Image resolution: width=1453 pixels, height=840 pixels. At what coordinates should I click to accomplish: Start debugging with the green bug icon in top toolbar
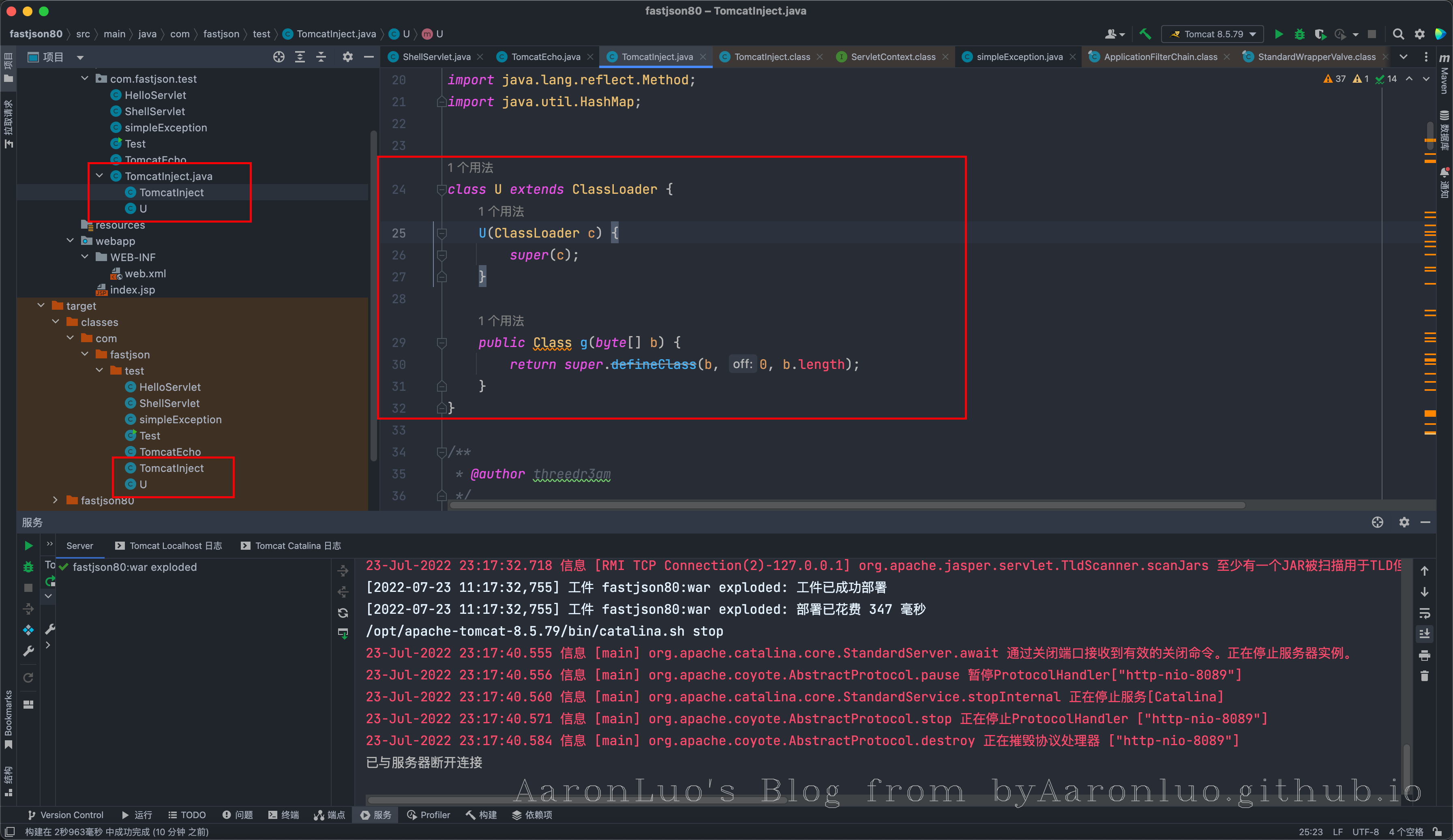[x=1299, y=34]
